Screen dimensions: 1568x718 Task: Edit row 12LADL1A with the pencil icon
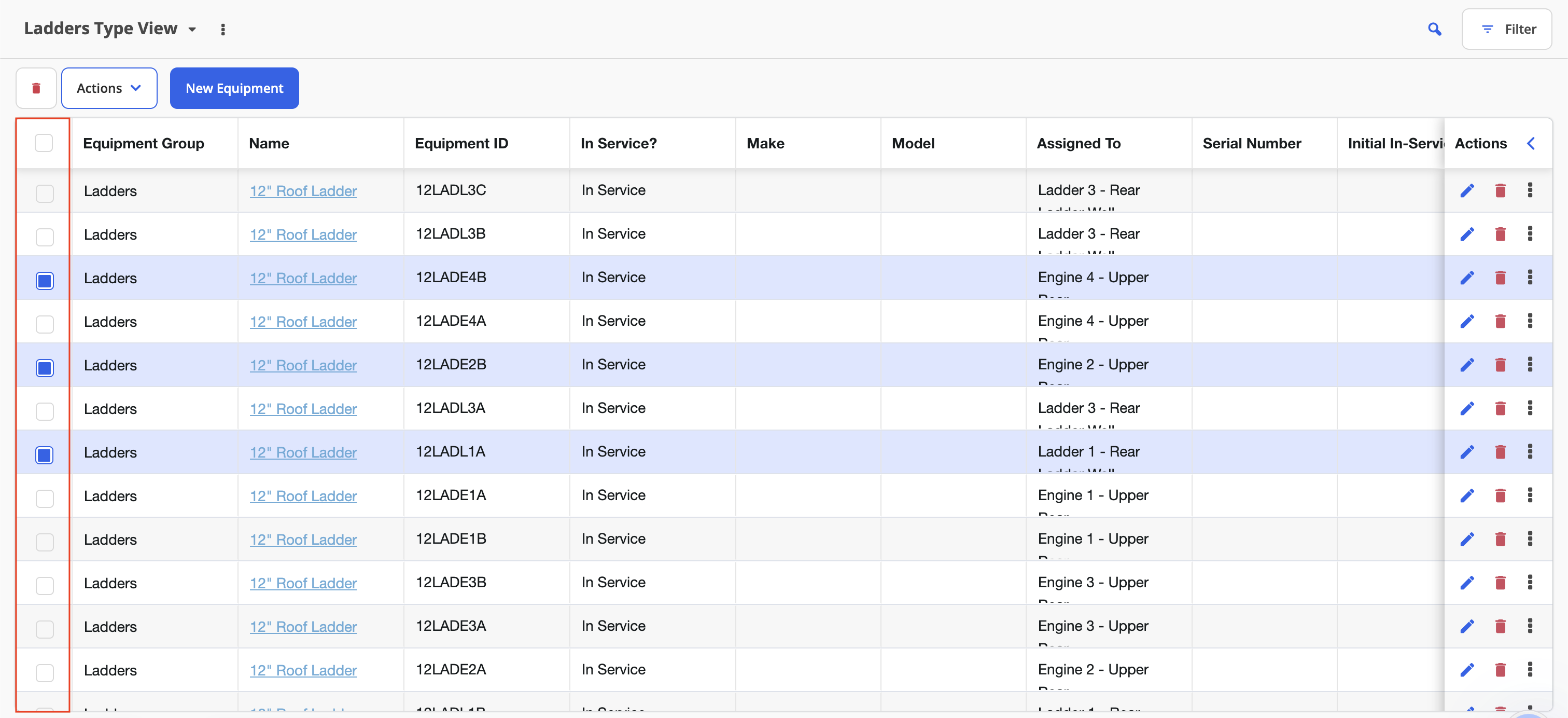coord(1467,452)
